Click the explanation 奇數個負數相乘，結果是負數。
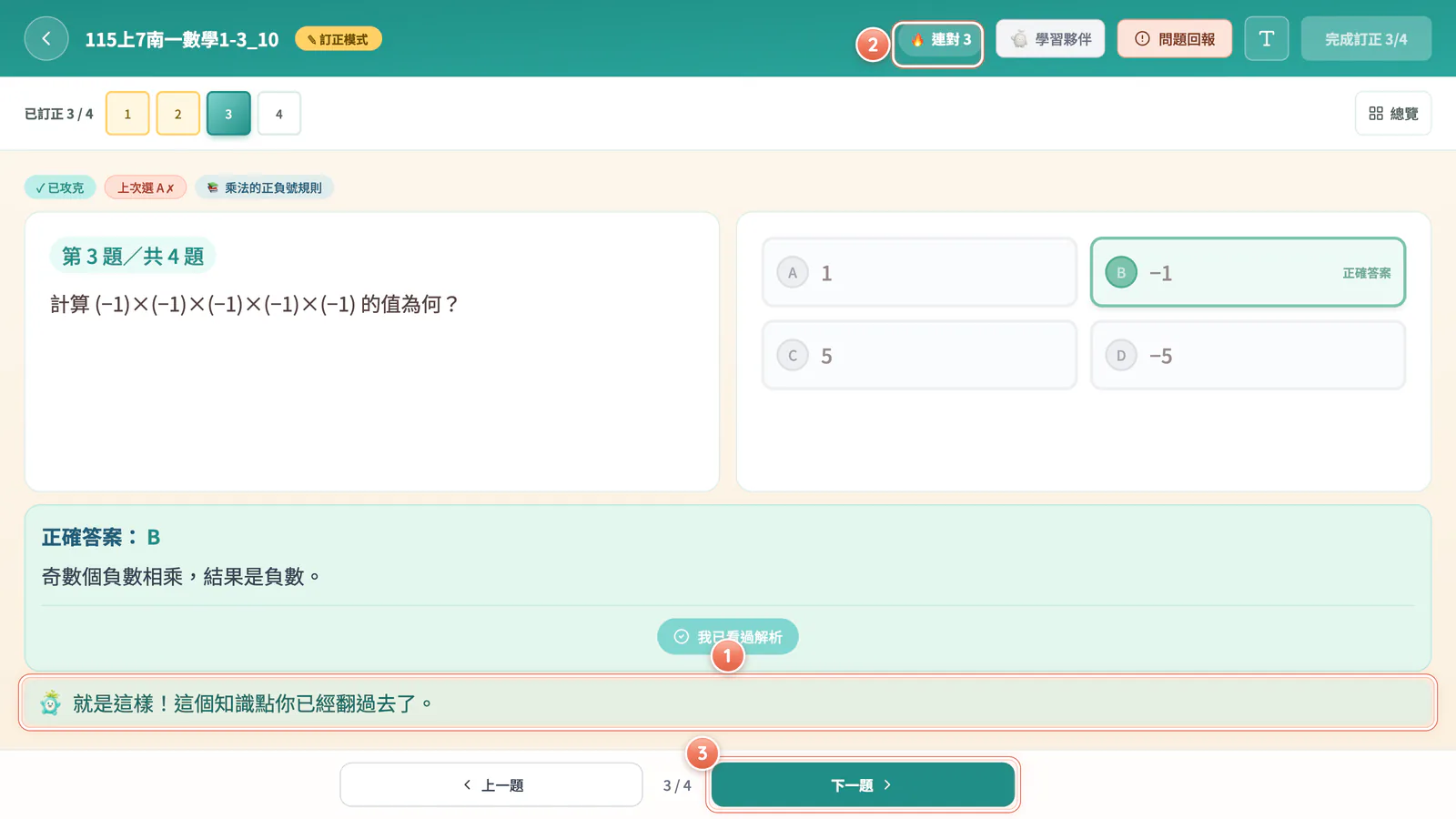Image resolution: width=1456 pixels, height=819 pixels. point(181,577)
